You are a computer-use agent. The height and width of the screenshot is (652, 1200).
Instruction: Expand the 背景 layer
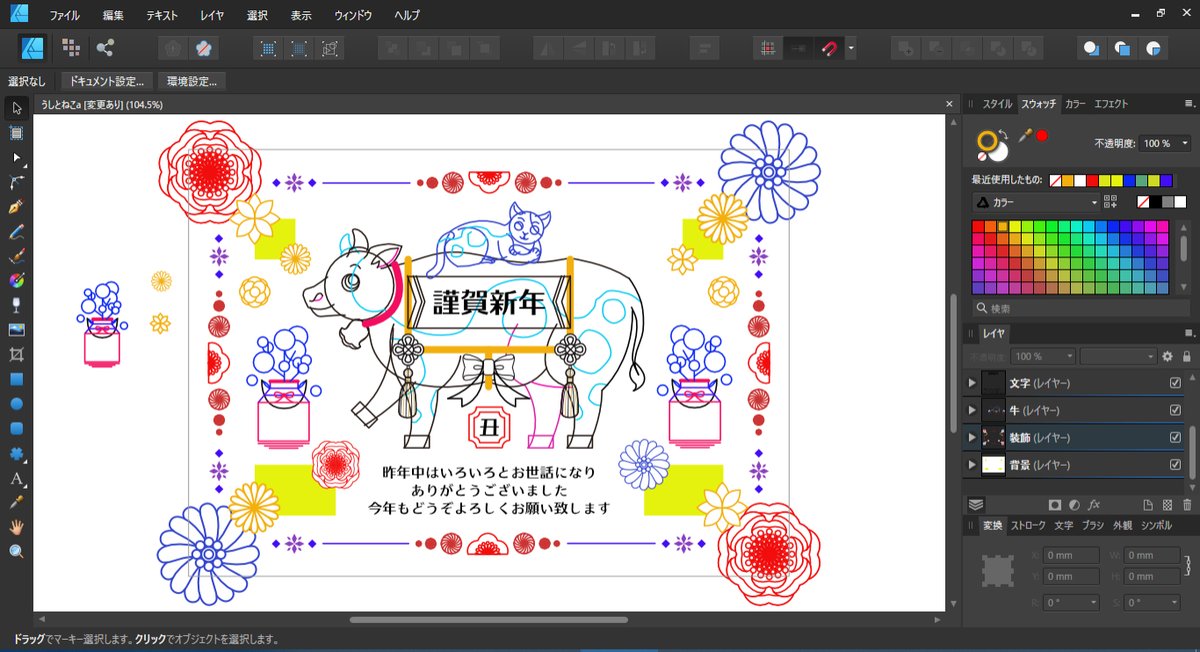[x=971, y=465]
